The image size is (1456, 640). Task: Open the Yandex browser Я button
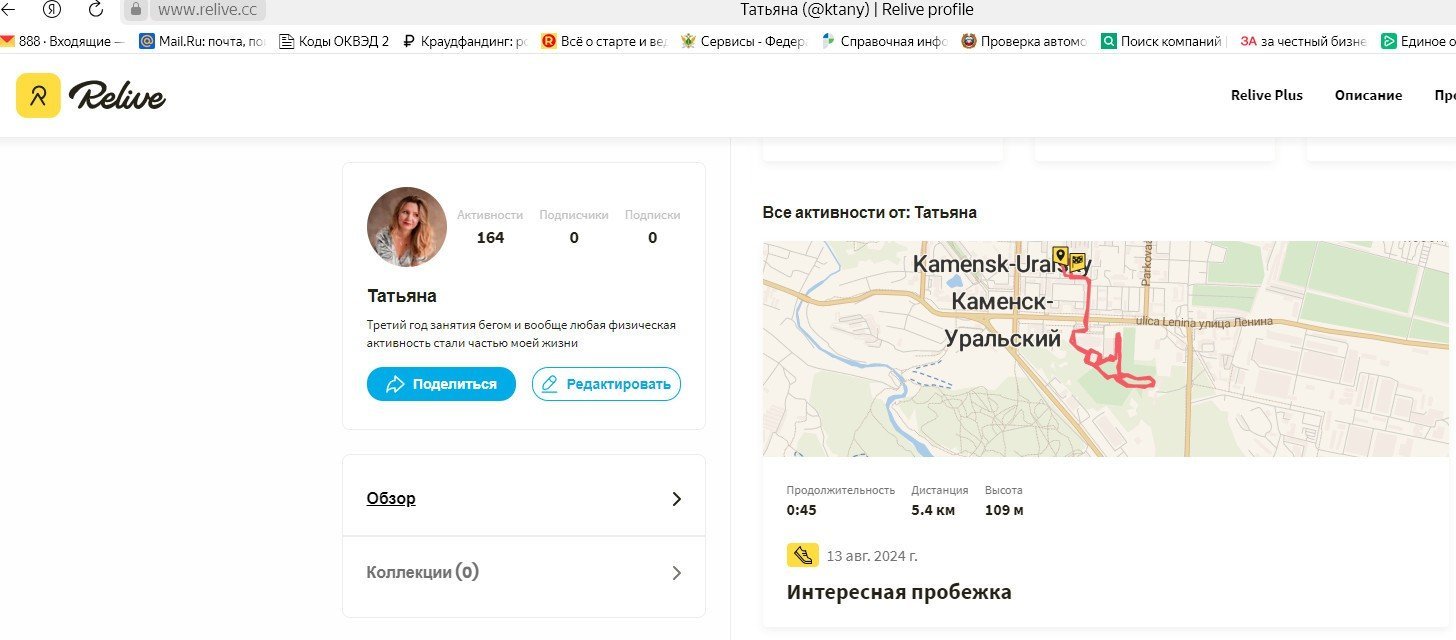[x=52, y=10]
